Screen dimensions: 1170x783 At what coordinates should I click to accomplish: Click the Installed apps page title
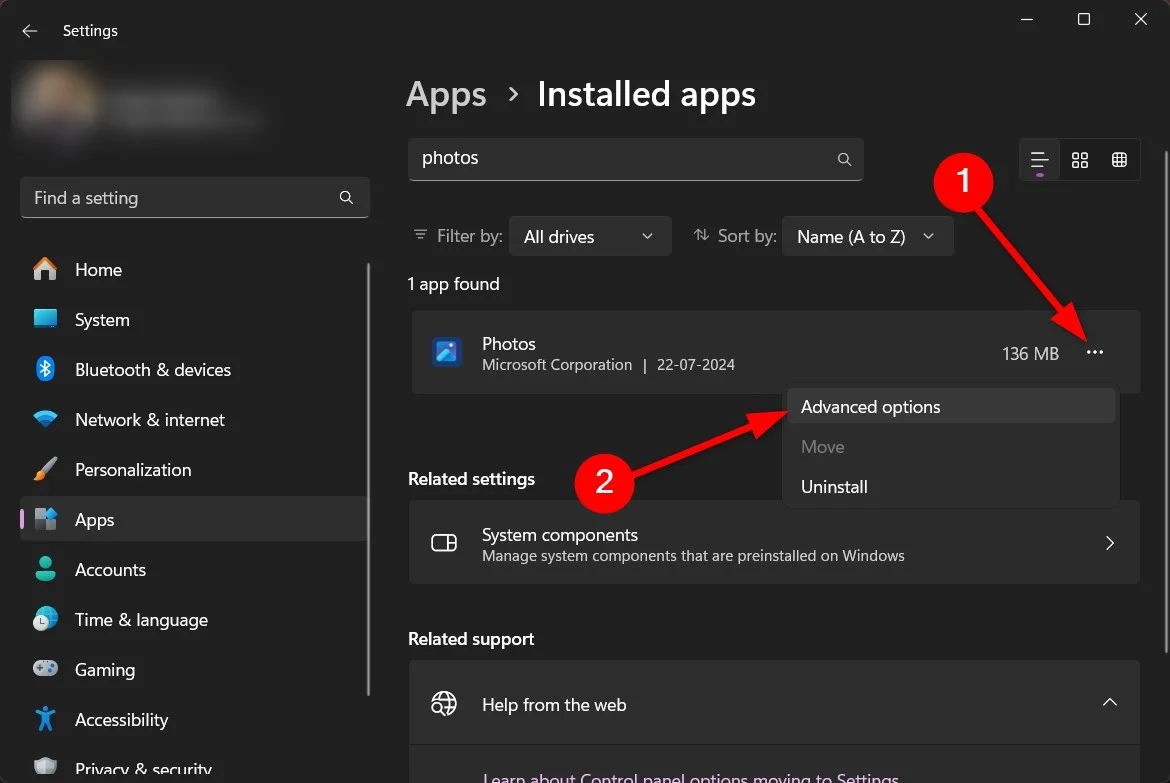point(646,95)
